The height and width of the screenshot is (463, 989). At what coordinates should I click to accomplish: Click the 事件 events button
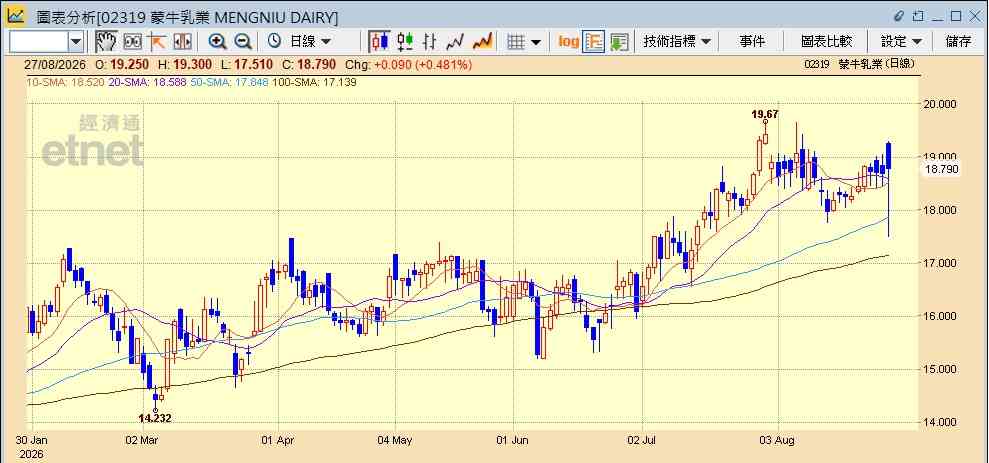click(x=752, y=42)
